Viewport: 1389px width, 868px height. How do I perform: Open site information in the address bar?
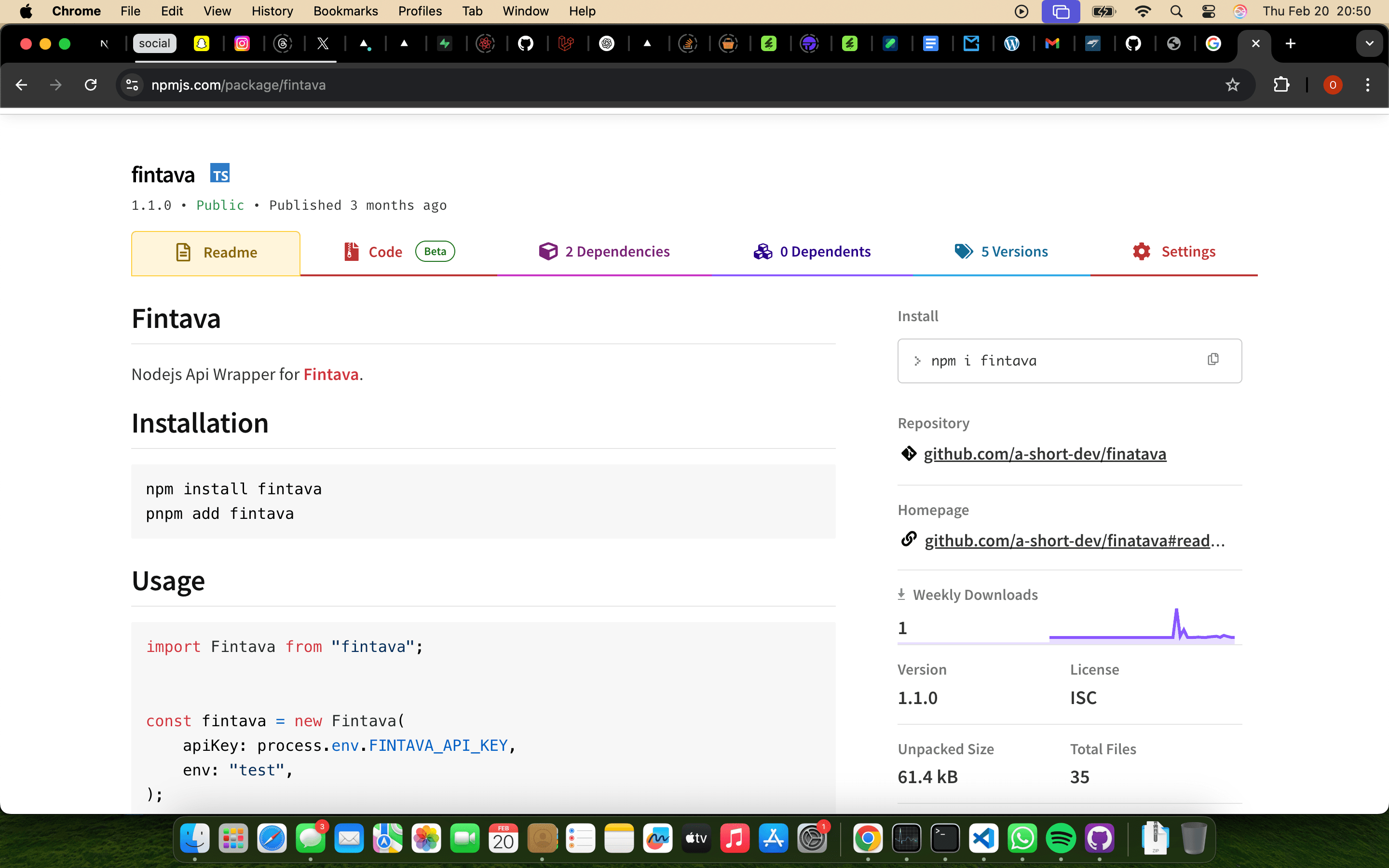pos(132,84)
